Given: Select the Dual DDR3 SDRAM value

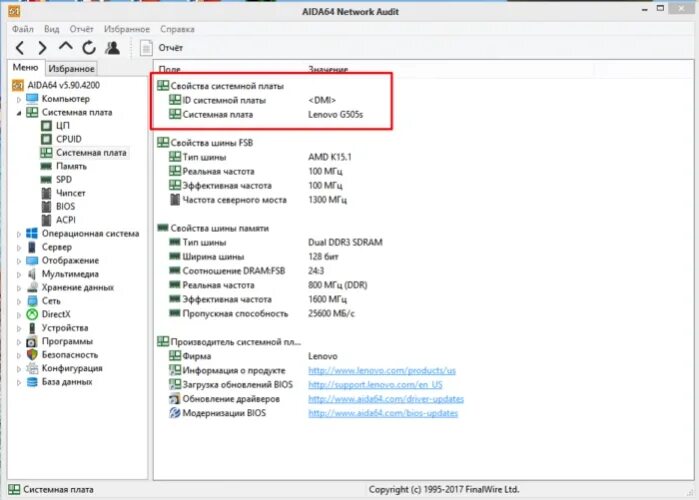Looking at the screenshot, I should tap(345, 242).
